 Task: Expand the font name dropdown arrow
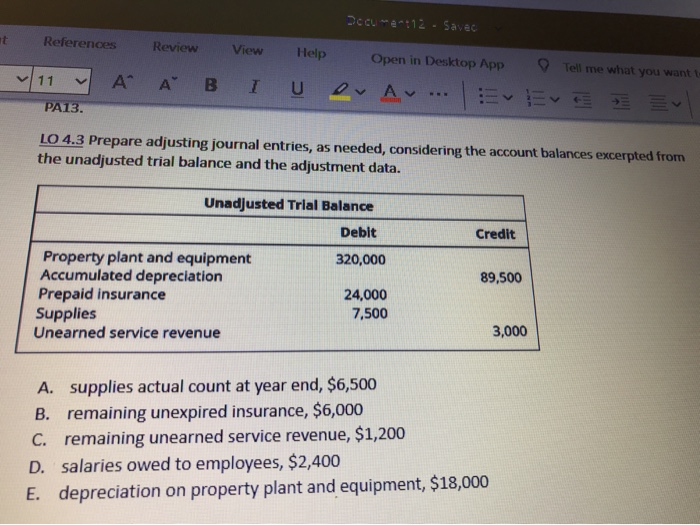[21, 79]
